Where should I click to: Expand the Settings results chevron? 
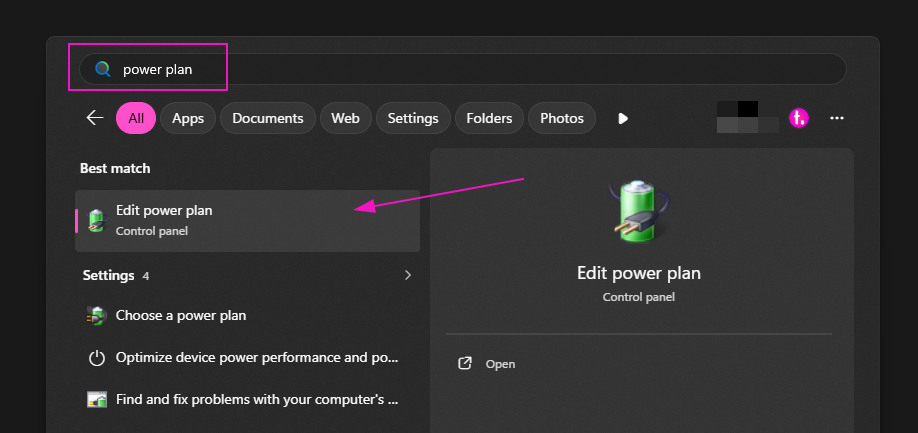coord(408,275)
